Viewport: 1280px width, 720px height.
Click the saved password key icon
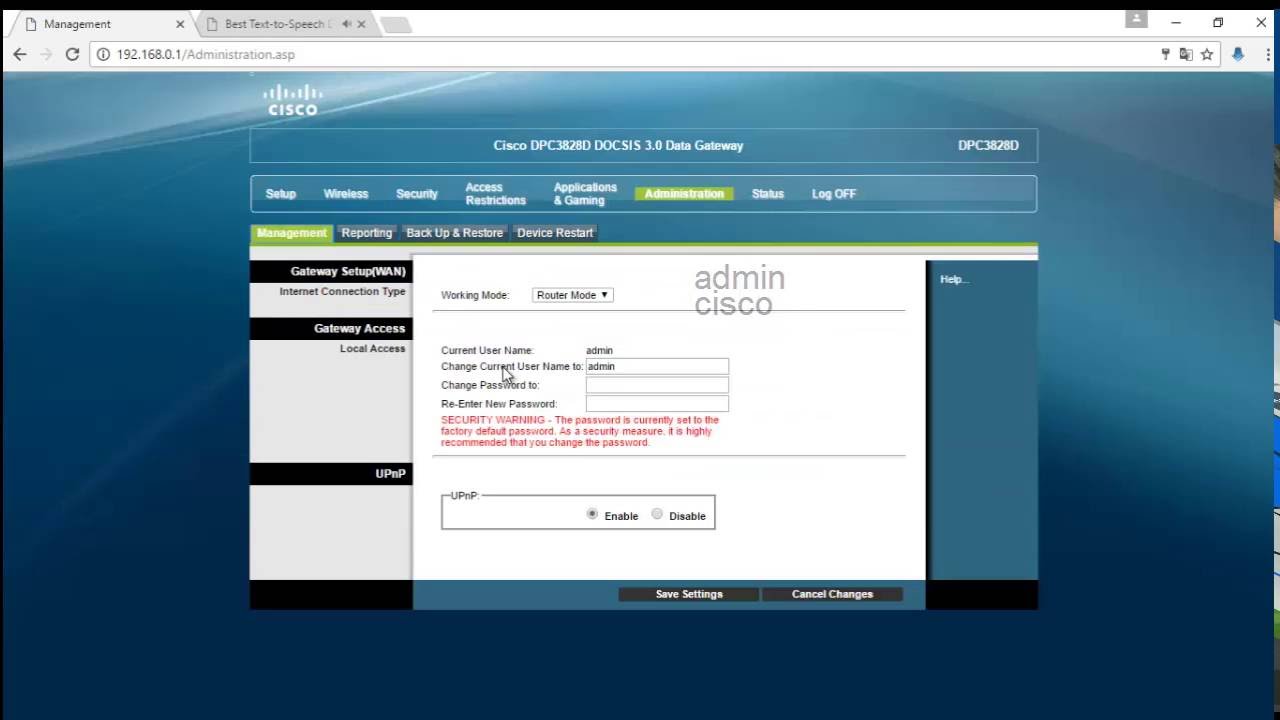coord(1165,54)
